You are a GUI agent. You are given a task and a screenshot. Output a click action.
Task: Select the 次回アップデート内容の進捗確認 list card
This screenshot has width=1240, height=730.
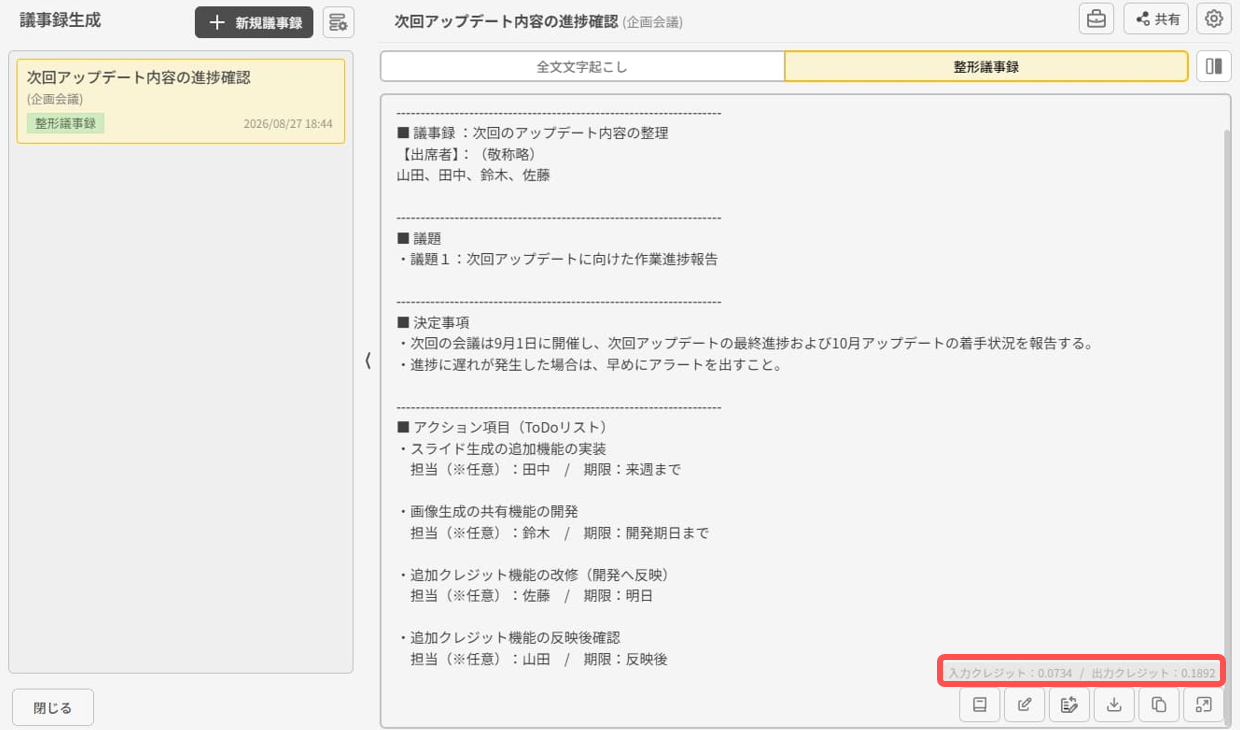click(x=181, y=101)
